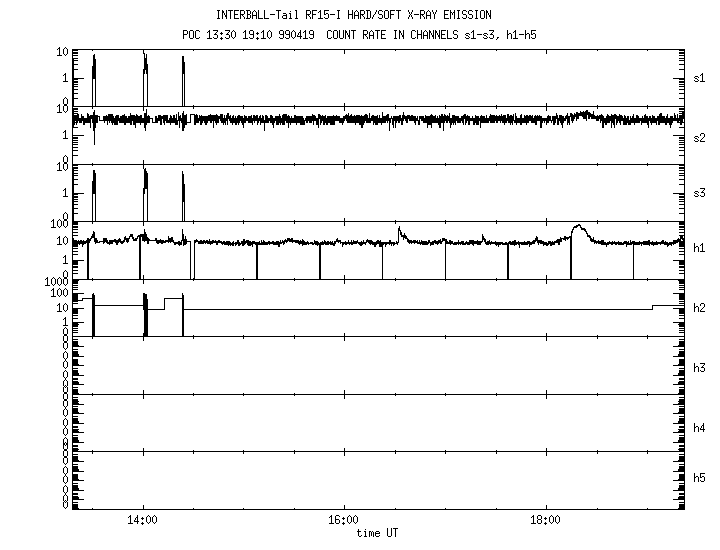Click the s2 channel label

click(x=700, y=137)
